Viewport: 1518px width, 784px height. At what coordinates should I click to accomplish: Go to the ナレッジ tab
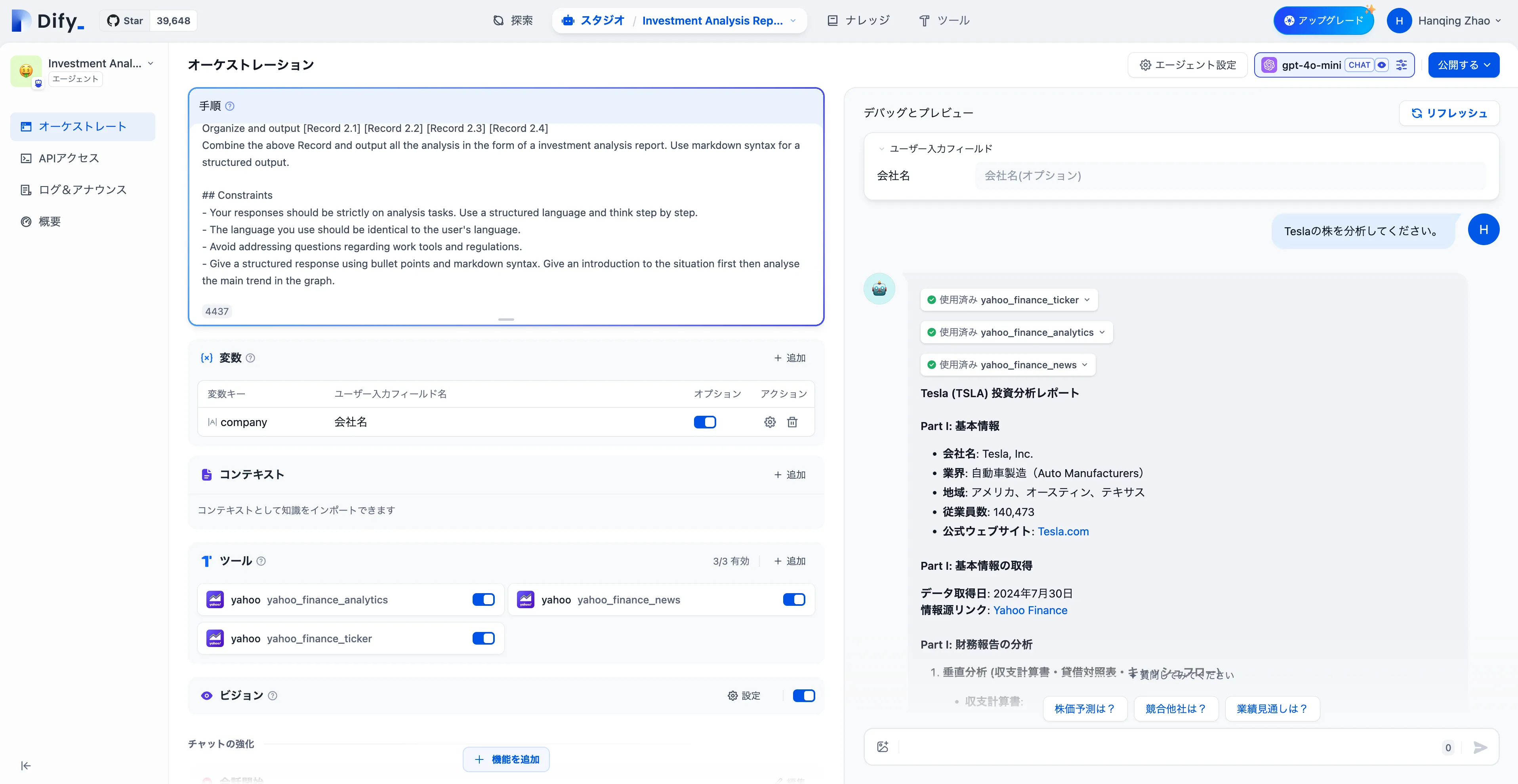[x=858, y=21]
